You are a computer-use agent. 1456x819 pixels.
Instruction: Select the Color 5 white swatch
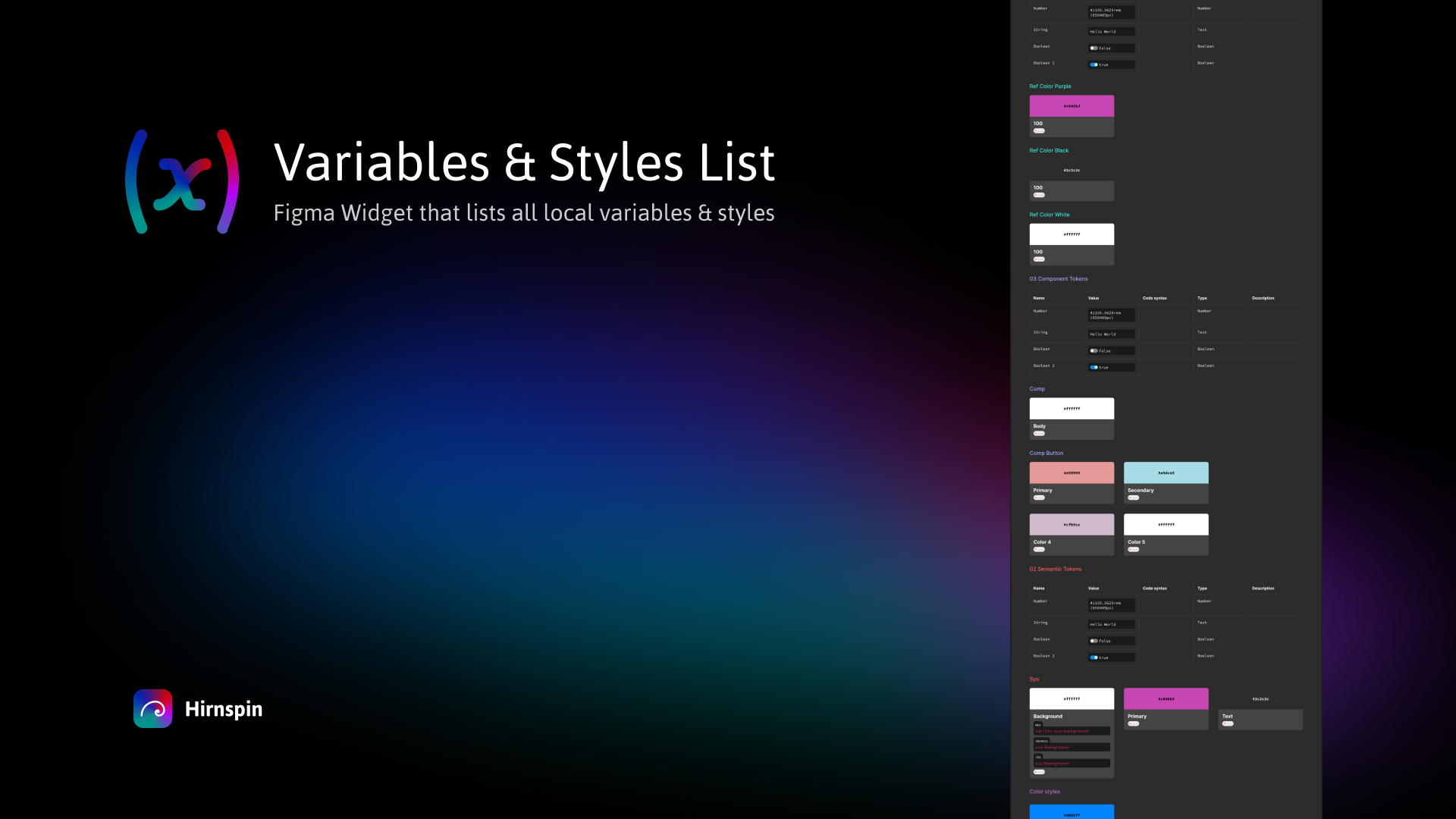1166,524
